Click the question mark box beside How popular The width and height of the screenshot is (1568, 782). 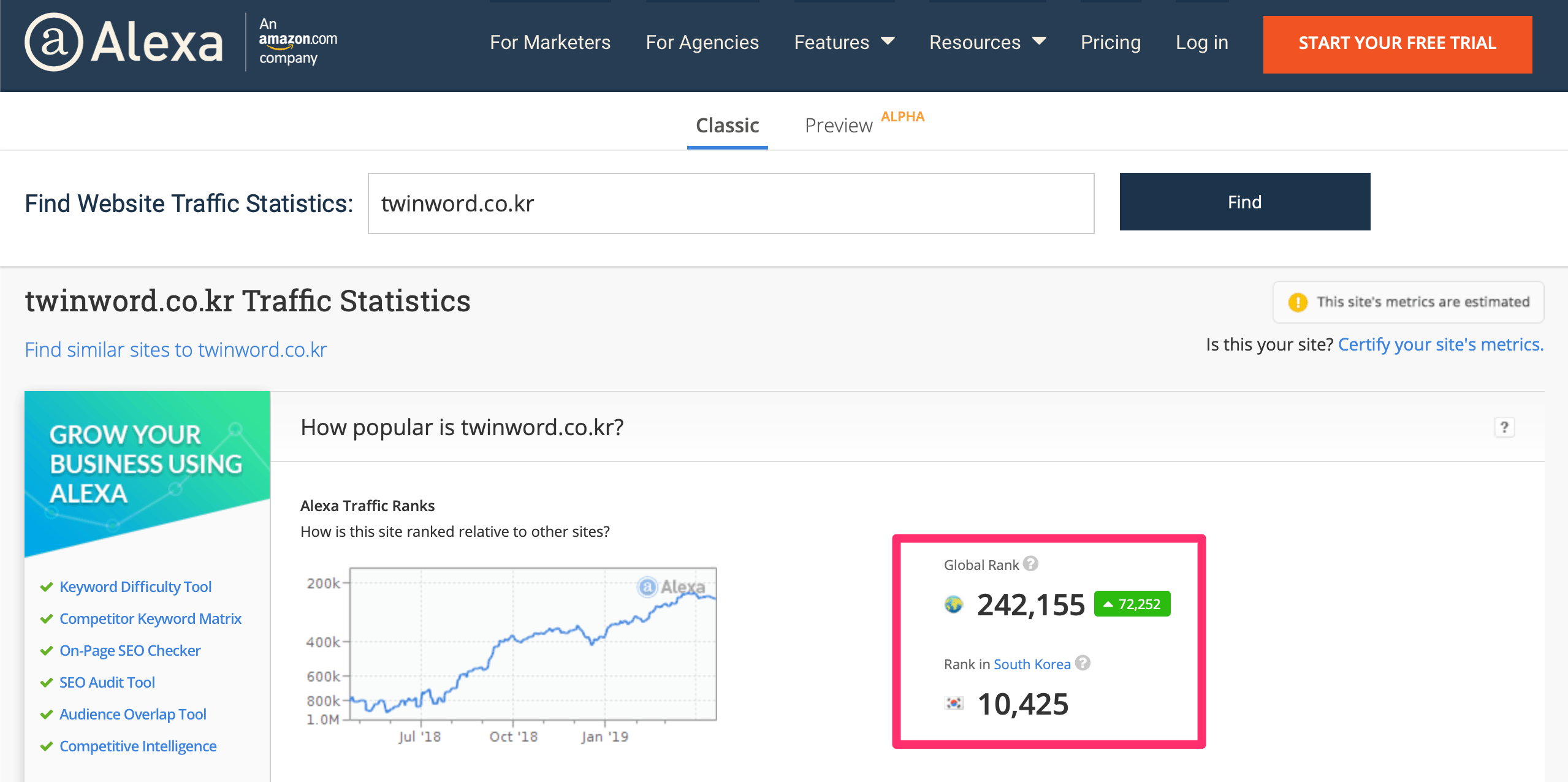click(x=1504, y=427)
